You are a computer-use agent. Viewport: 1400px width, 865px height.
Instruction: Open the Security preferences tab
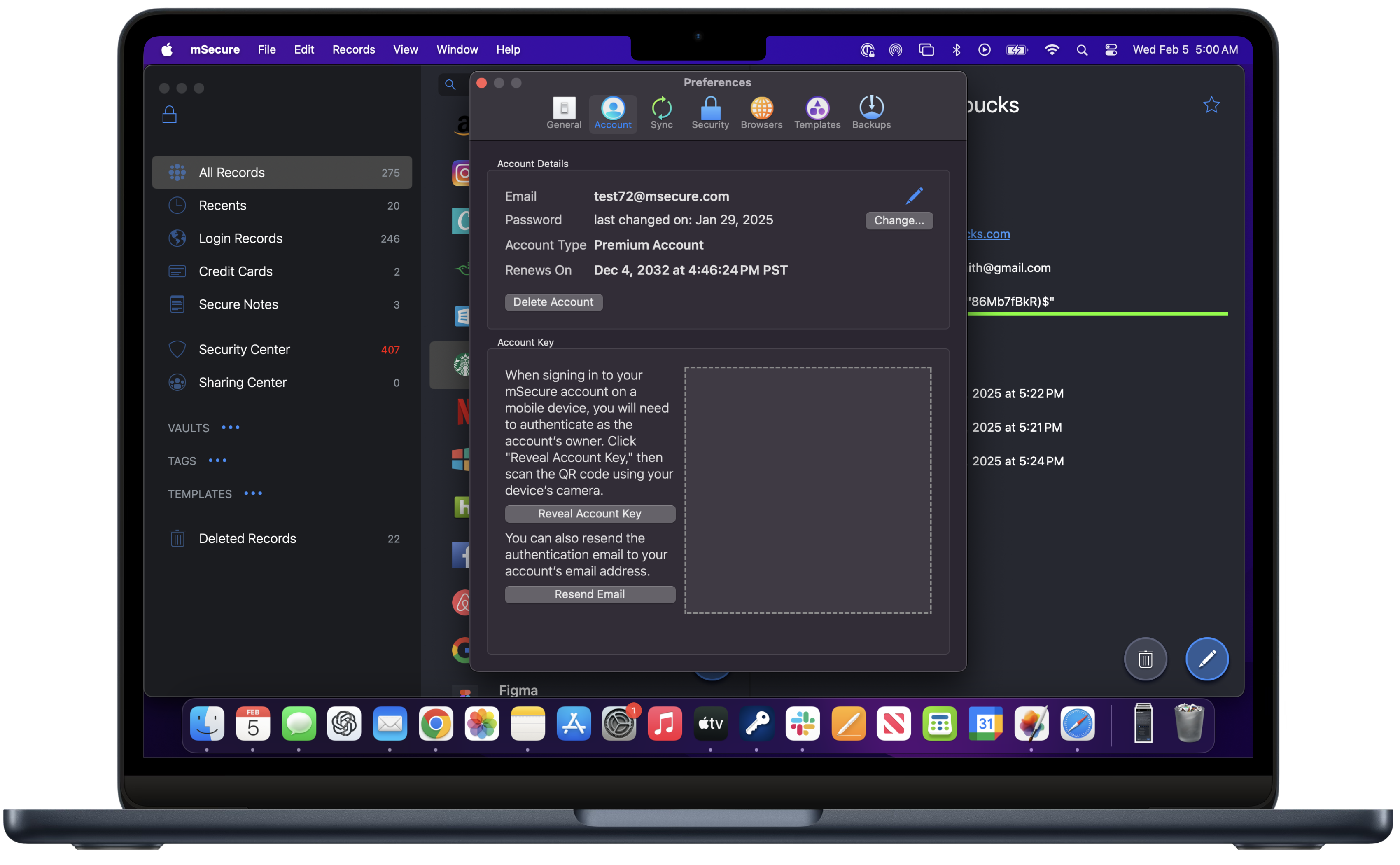710,113
